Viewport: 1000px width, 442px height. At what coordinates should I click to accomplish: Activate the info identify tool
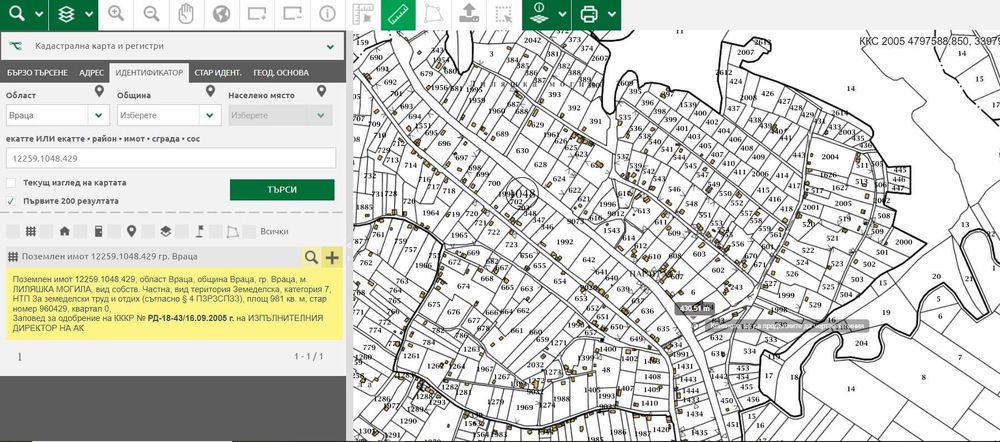(x=327, y=14)
